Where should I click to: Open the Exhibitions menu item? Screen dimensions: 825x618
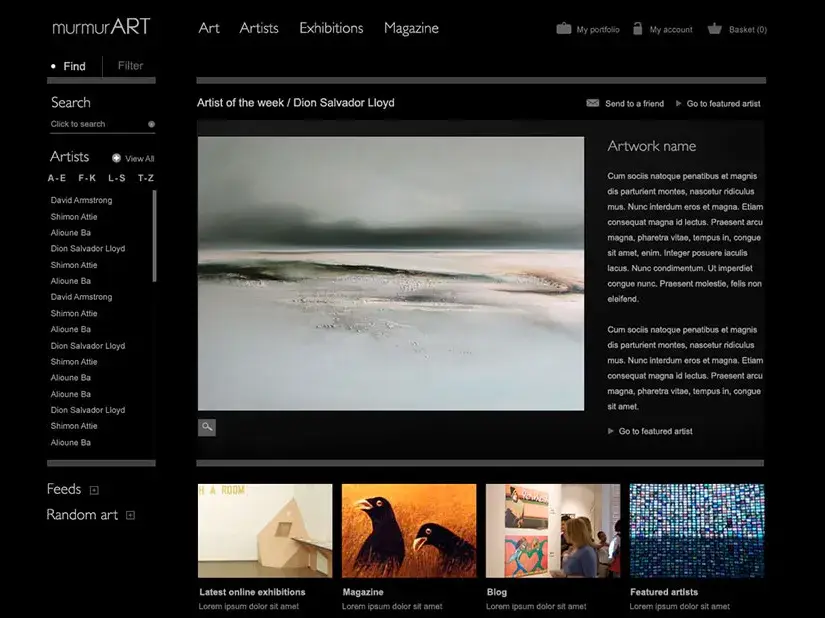(331, 28)
